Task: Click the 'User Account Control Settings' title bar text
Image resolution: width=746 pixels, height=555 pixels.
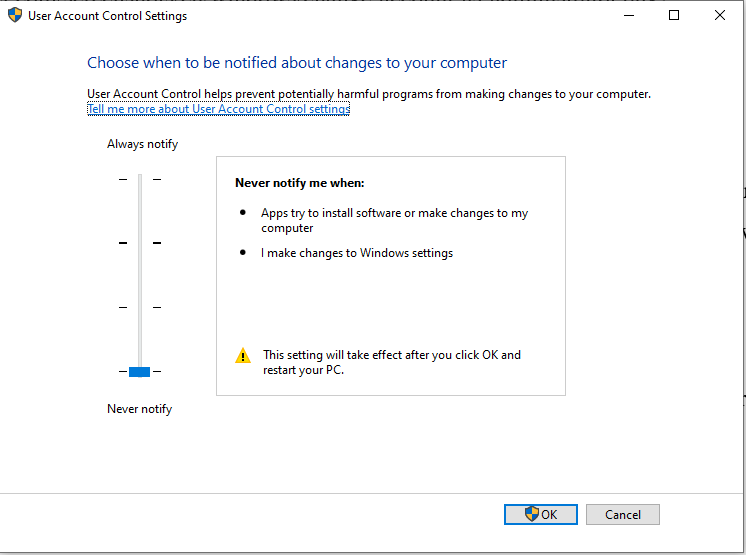Action: click(x=107, y=16)
